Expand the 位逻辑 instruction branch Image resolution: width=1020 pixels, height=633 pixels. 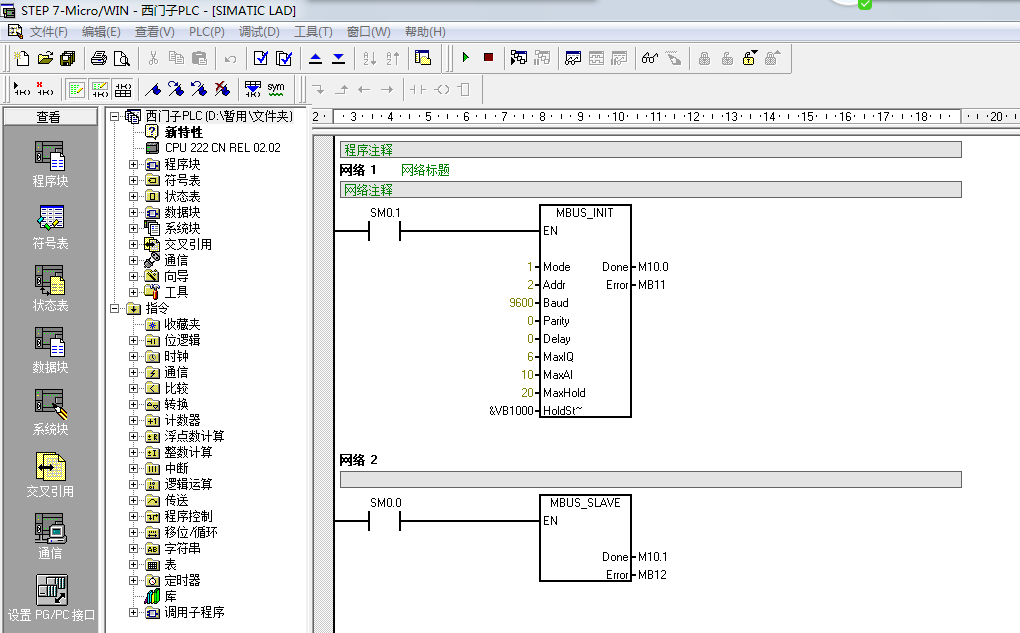(x=133, y=339)
